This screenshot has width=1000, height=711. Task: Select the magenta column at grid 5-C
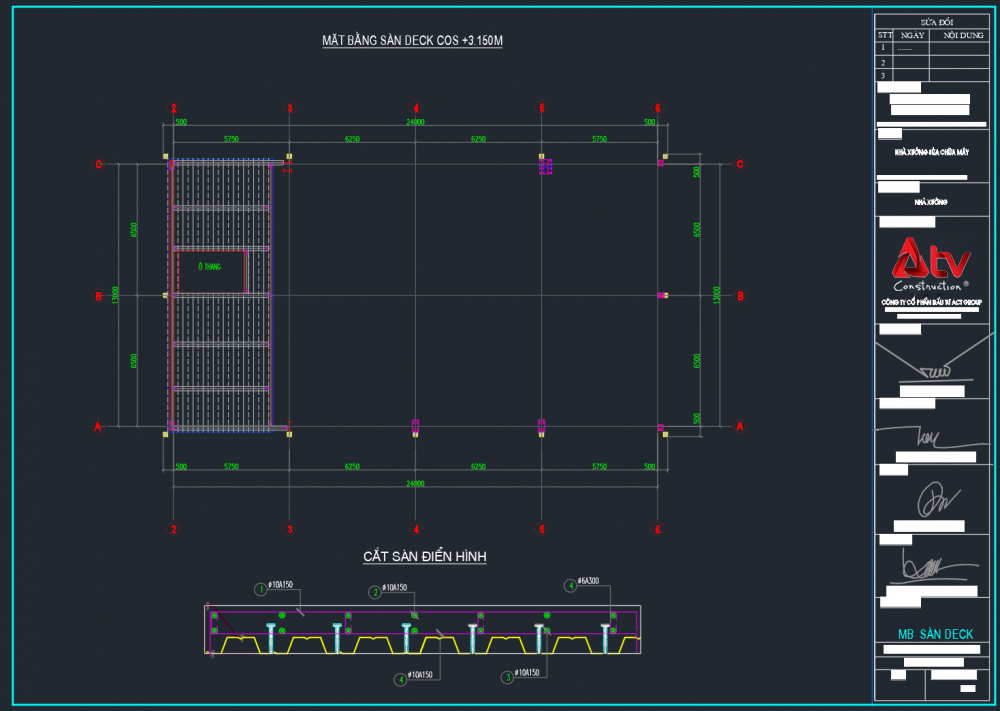tap(545, 167)
